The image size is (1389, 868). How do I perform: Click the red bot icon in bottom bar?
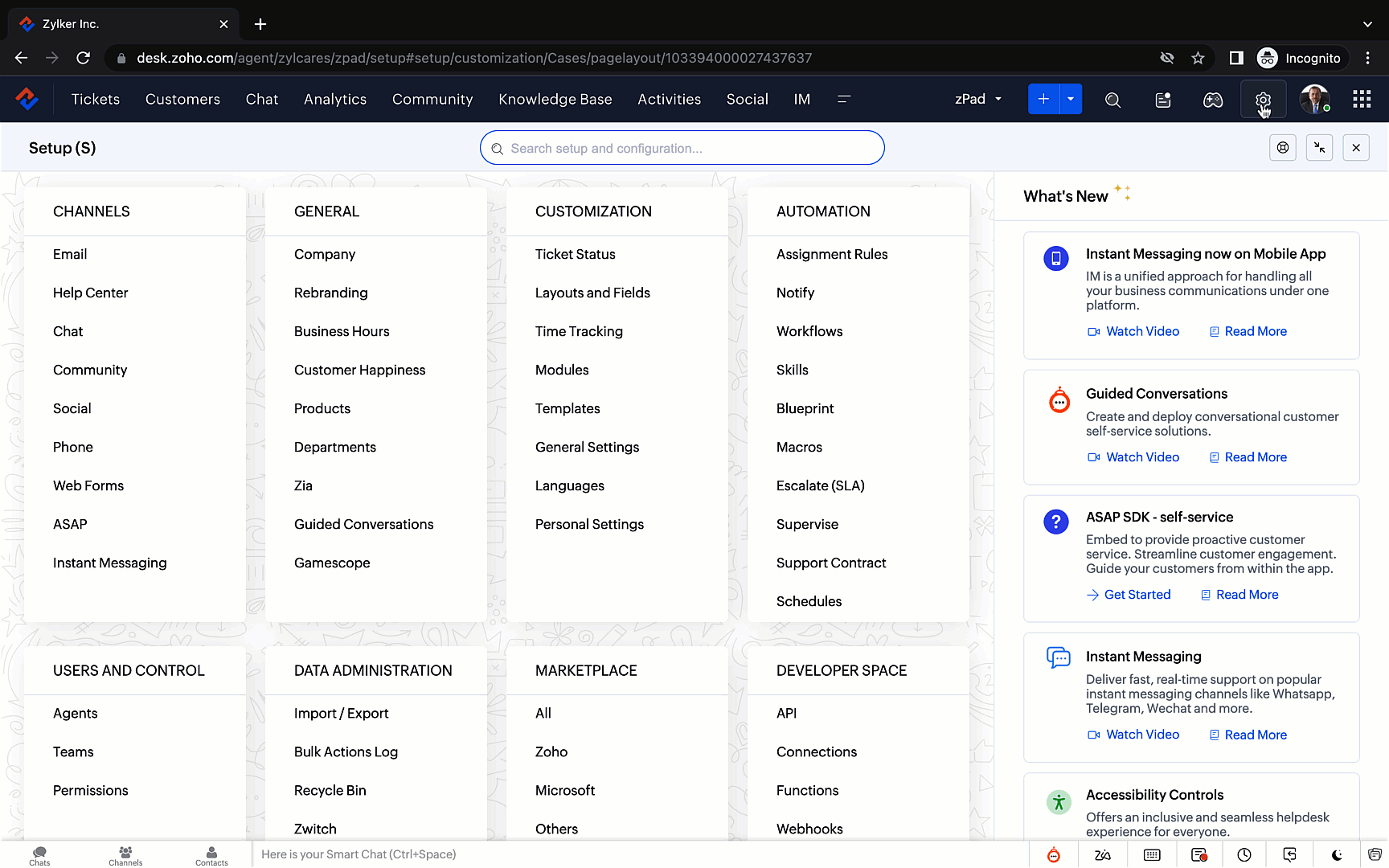pyautogui.click(x=1054, y=854)
